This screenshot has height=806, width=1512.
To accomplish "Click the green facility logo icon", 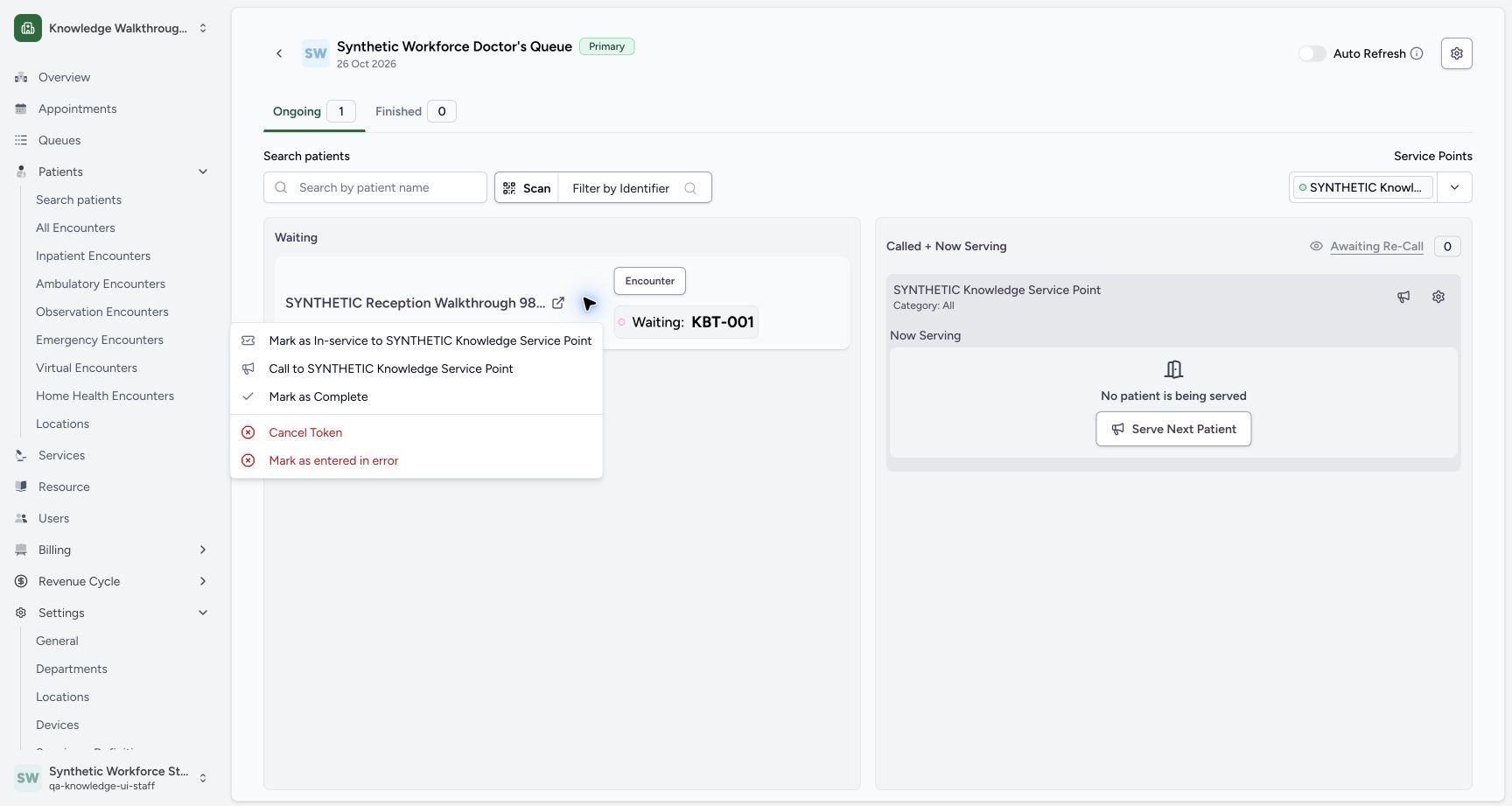I will coord(28,28).
